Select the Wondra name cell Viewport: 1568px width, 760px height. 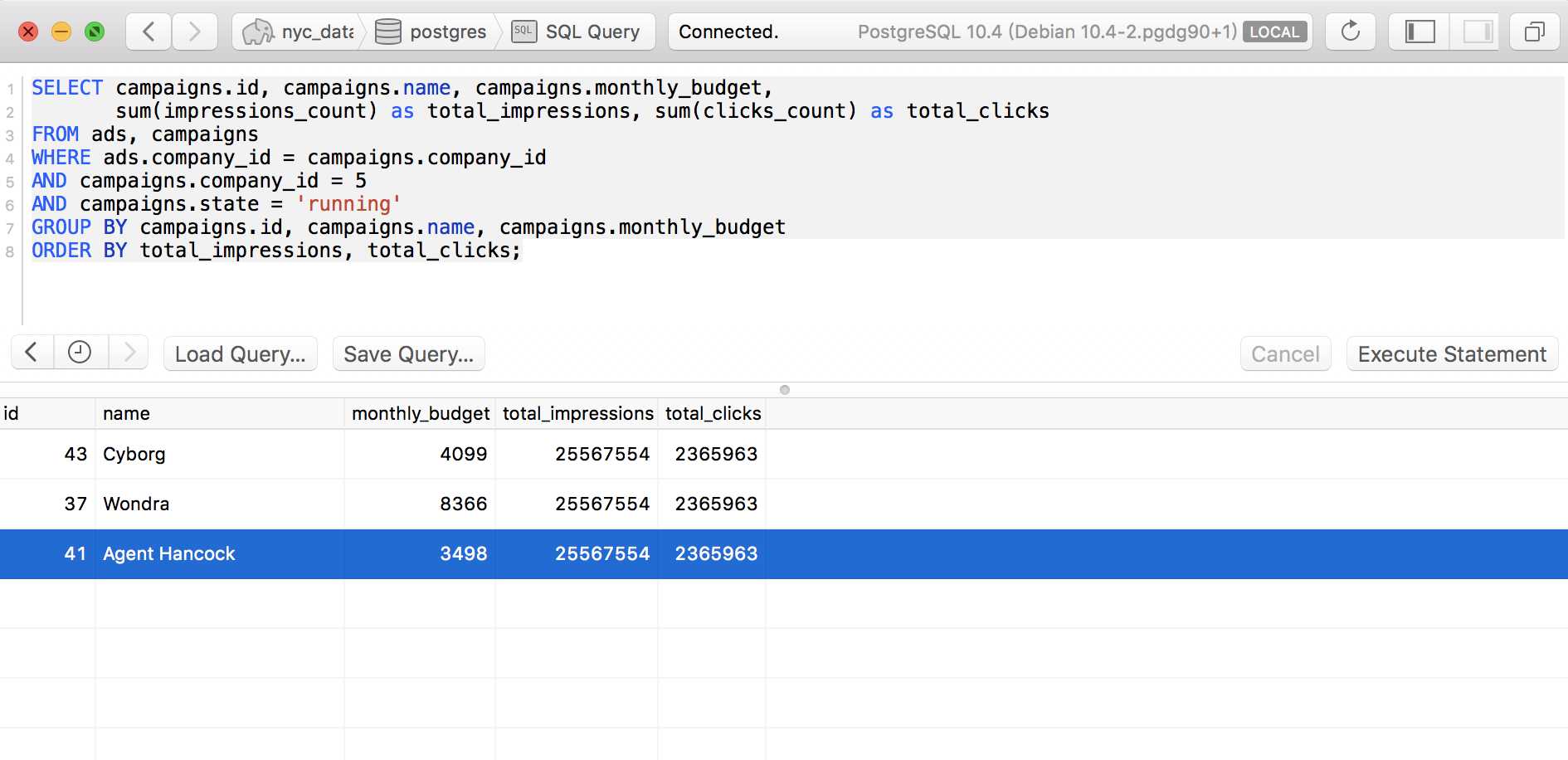tap(220, 504)
